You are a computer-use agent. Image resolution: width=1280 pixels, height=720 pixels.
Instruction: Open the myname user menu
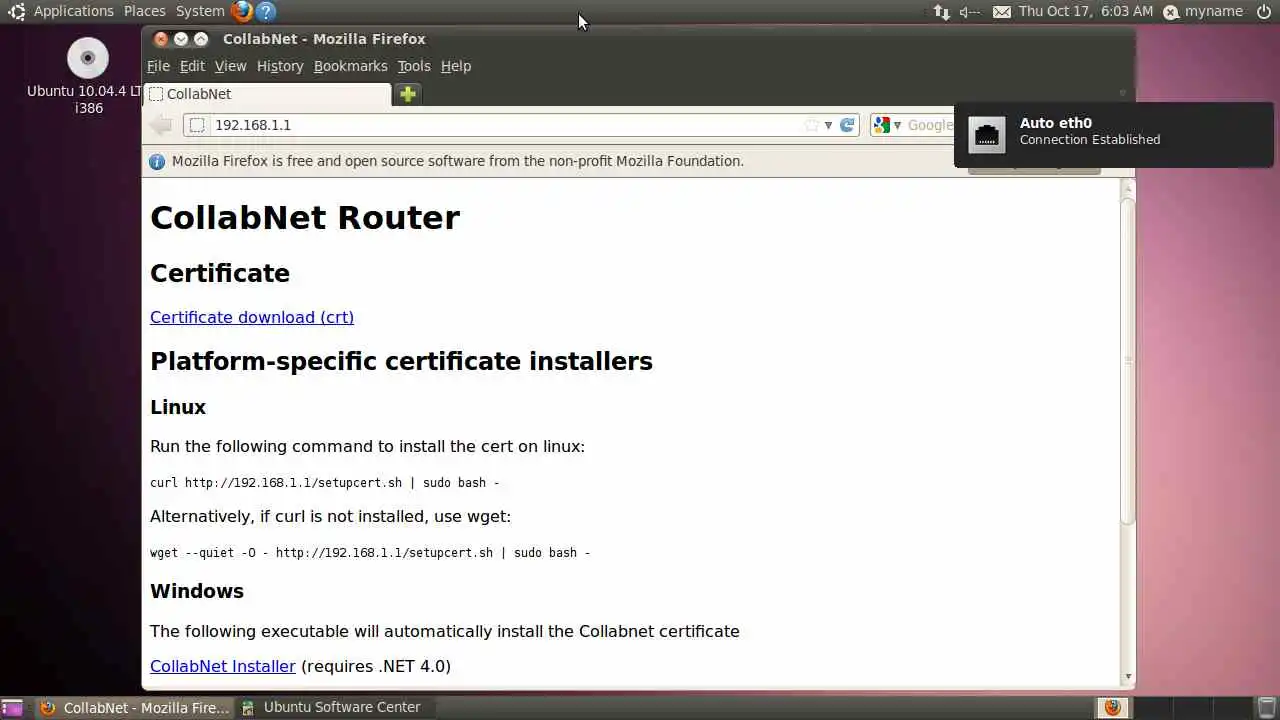[1203, 12]
